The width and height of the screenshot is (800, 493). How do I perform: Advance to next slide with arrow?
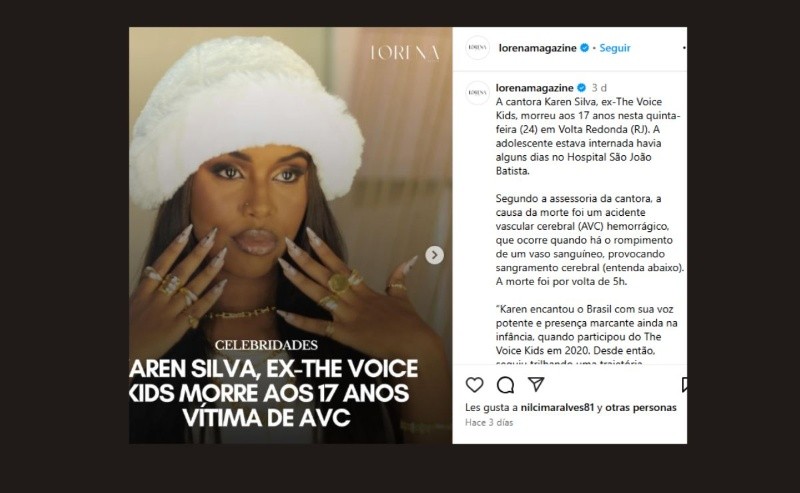pyautogui.click(x=434, y=255)
